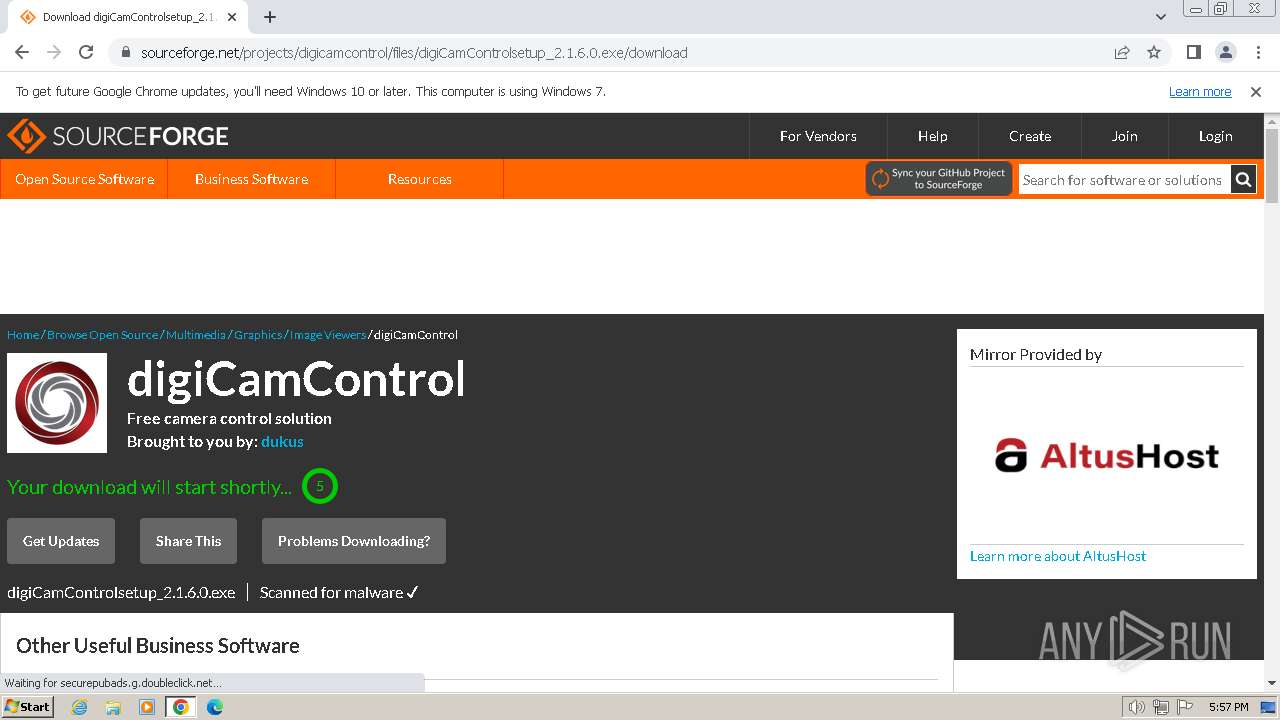Open the Help menu
Viewport: 1280px width, 720px height.
932,136
